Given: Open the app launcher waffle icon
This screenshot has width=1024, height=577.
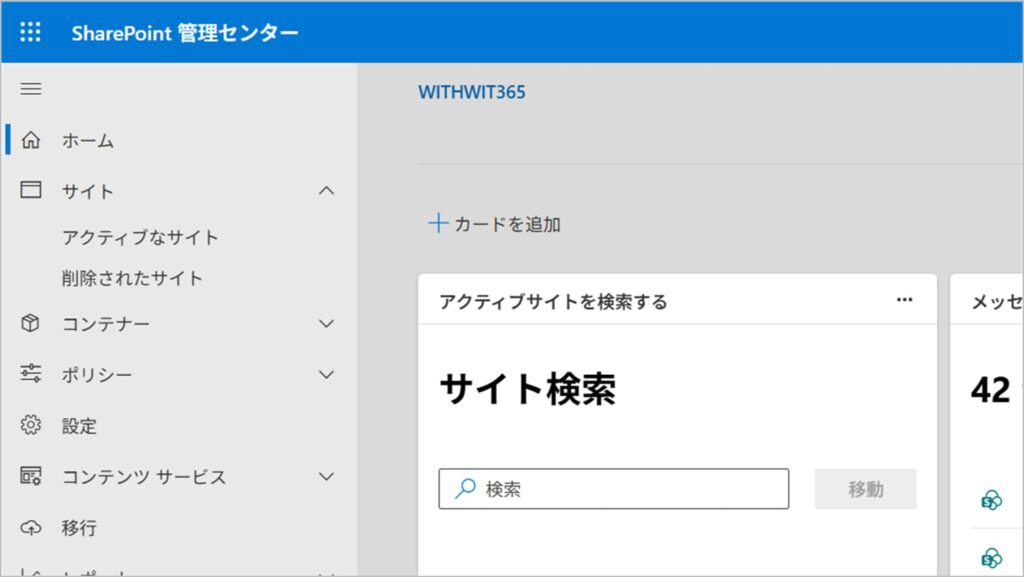Looking at the screenshot, I should 31,32.
